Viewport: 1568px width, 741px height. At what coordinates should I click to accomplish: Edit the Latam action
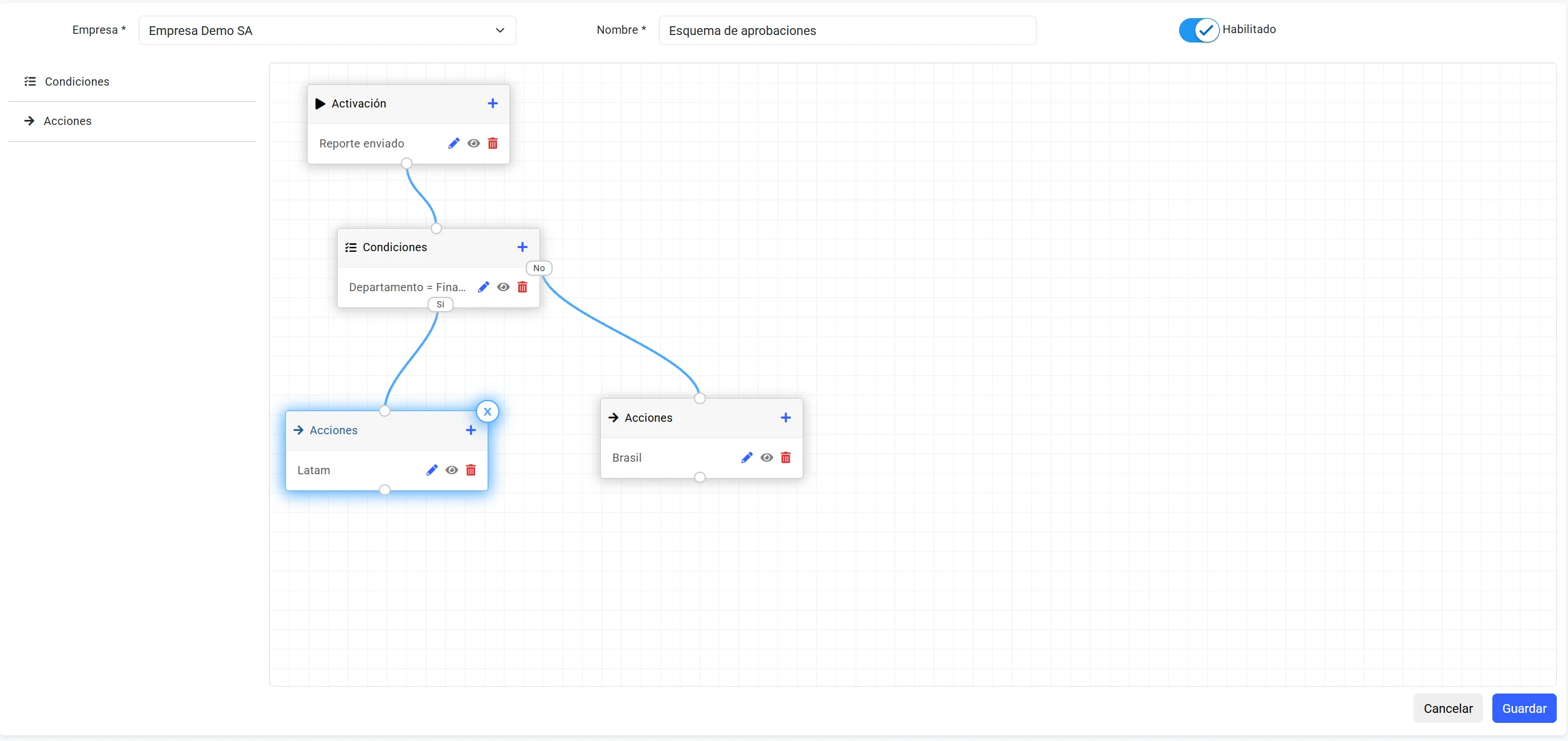[x=432, y=470]
